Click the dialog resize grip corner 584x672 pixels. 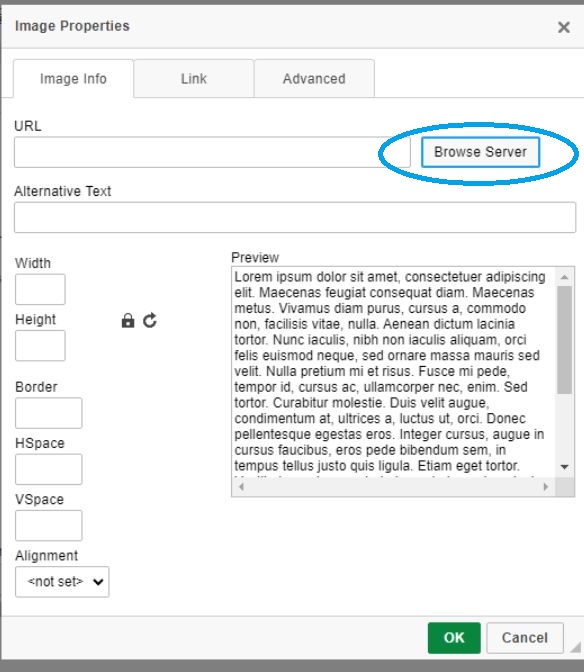tap(575, 647)
